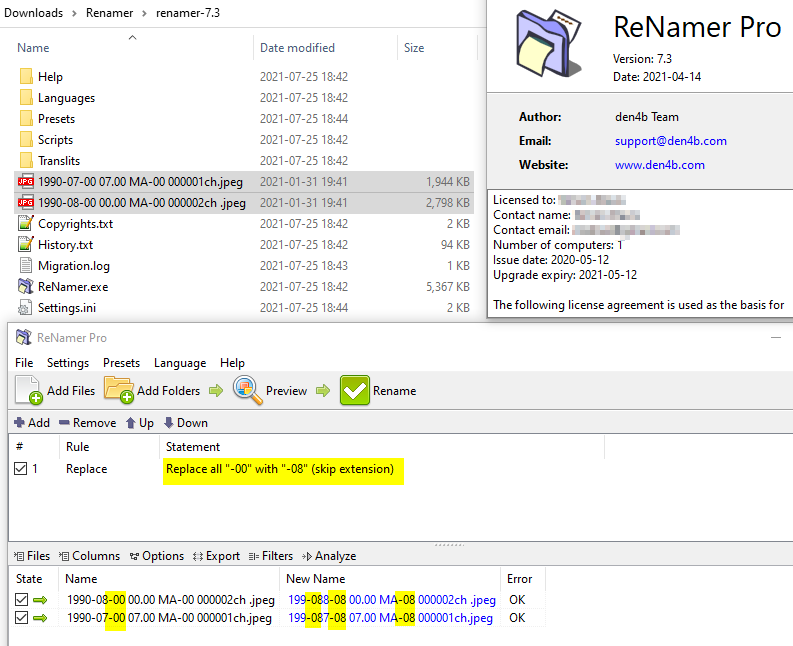Click JPG icon of 000001ch.jpeg file
793x646 pixels.
pyautogui.click(x=26, y=182)
